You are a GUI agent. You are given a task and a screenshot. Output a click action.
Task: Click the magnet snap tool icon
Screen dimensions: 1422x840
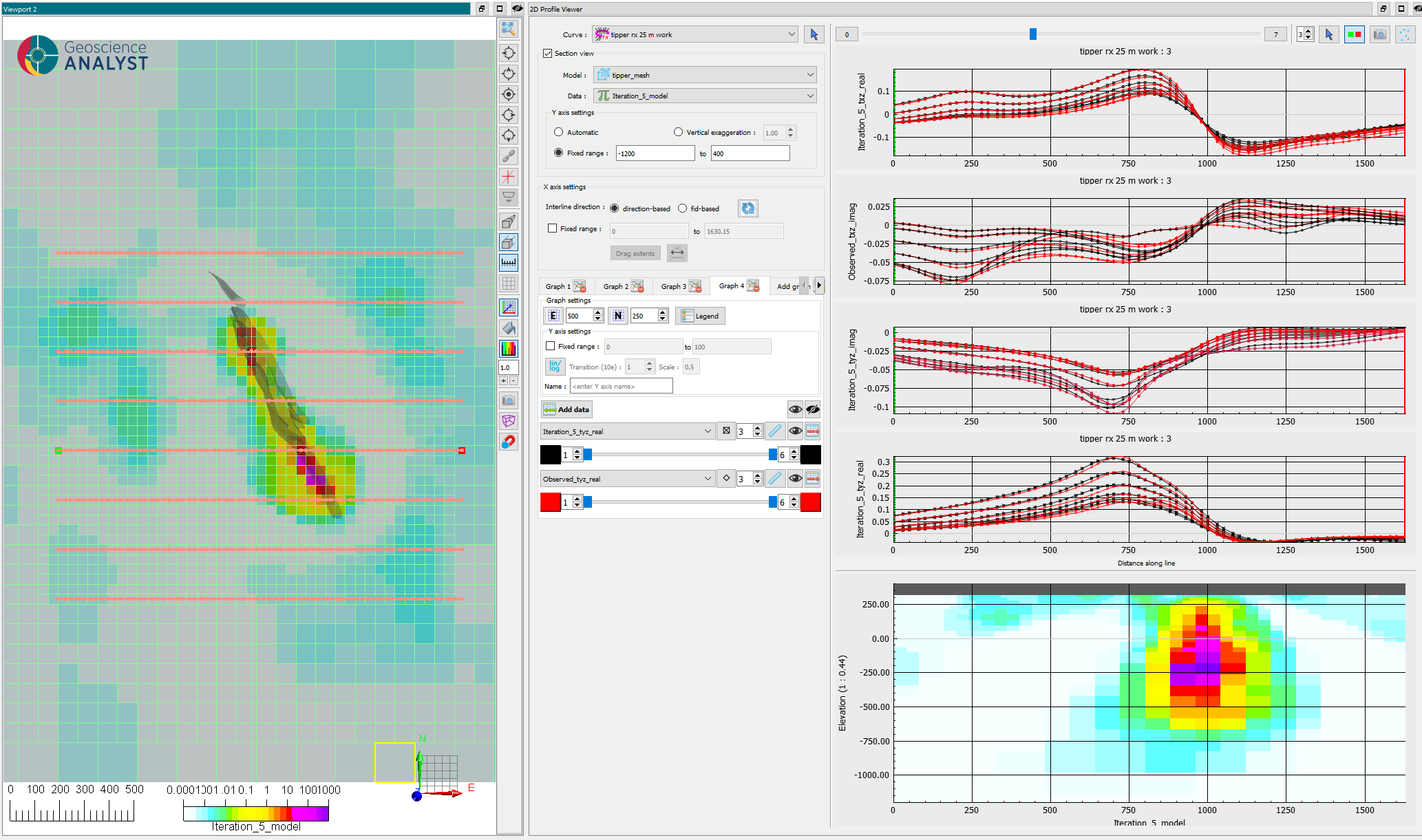coord(509,442)
